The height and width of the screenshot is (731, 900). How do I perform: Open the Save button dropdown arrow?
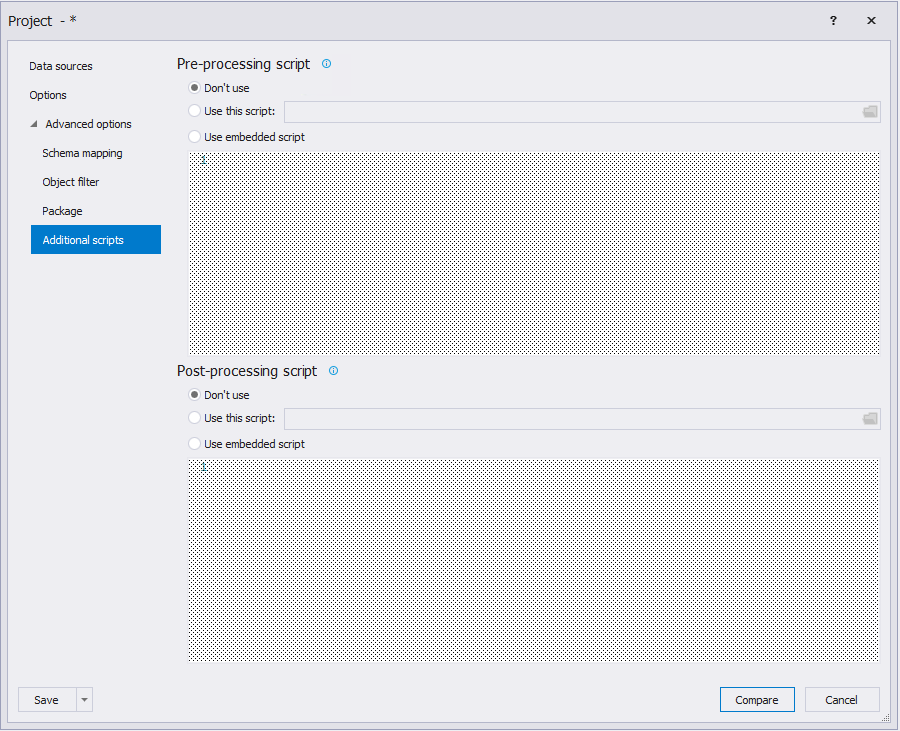click(x=84, y=700)
